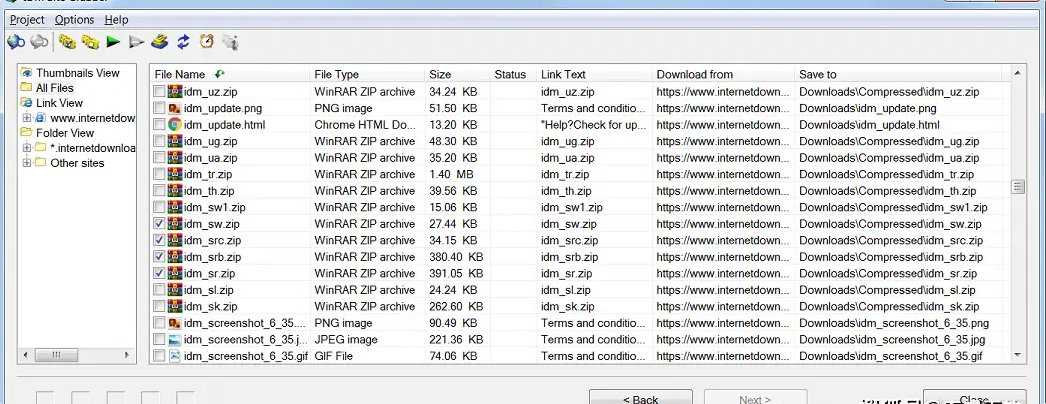
Task: Check the idm_ua.zip checkbox
Action: [159, 158]
